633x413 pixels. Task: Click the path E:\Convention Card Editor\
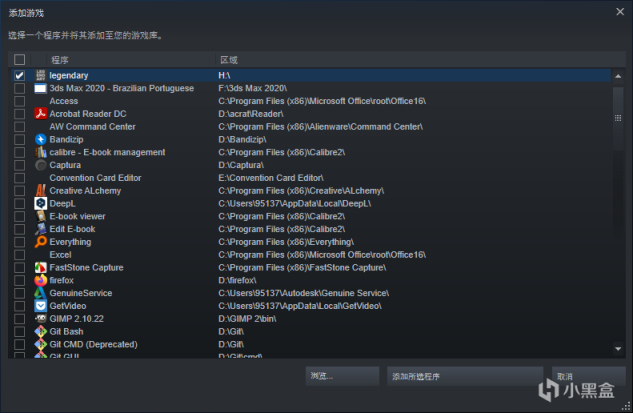click(271, 178)
